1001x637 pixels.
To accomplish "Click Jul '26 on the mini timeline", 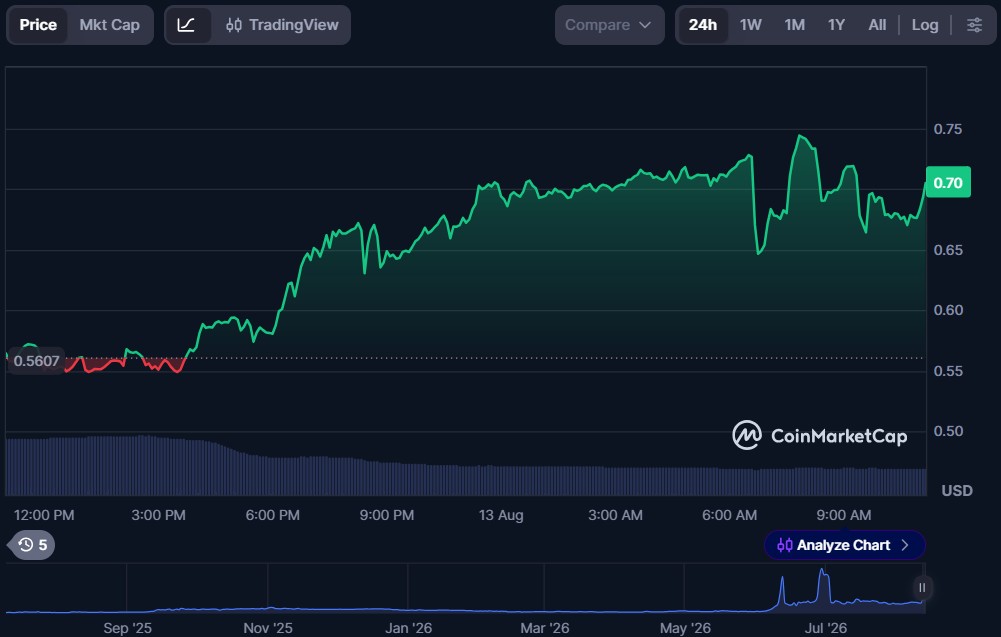I will click(825, 628).
